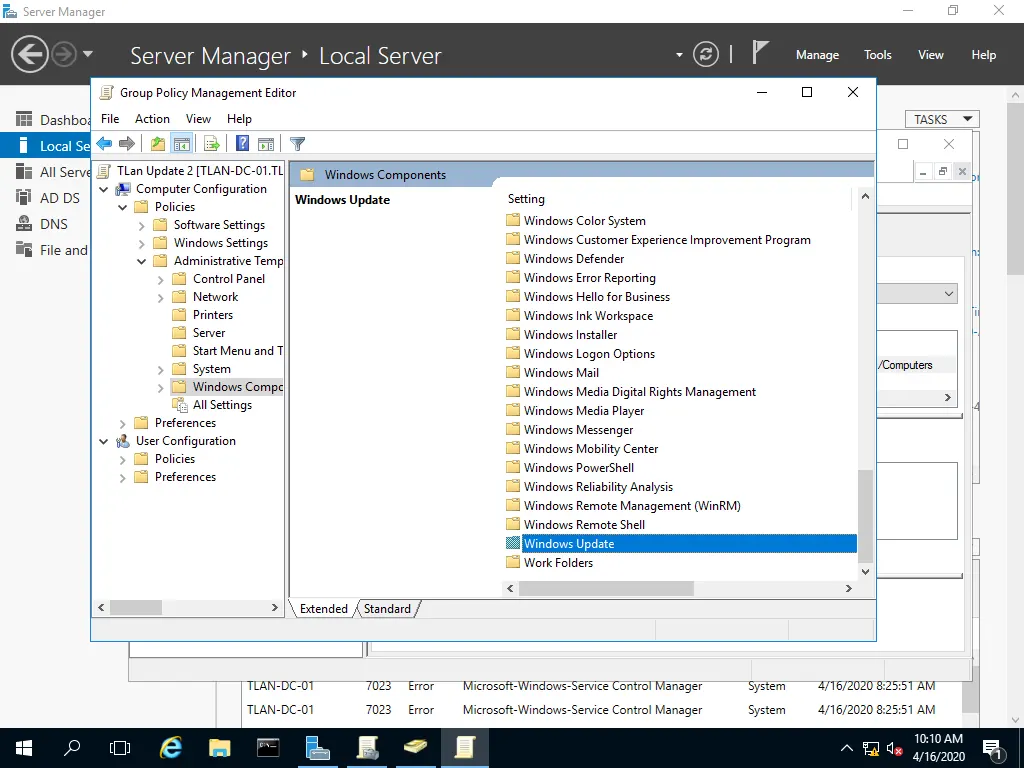
Task: Launch Internet Explorer from taskbar
Action: click(170, 748)
